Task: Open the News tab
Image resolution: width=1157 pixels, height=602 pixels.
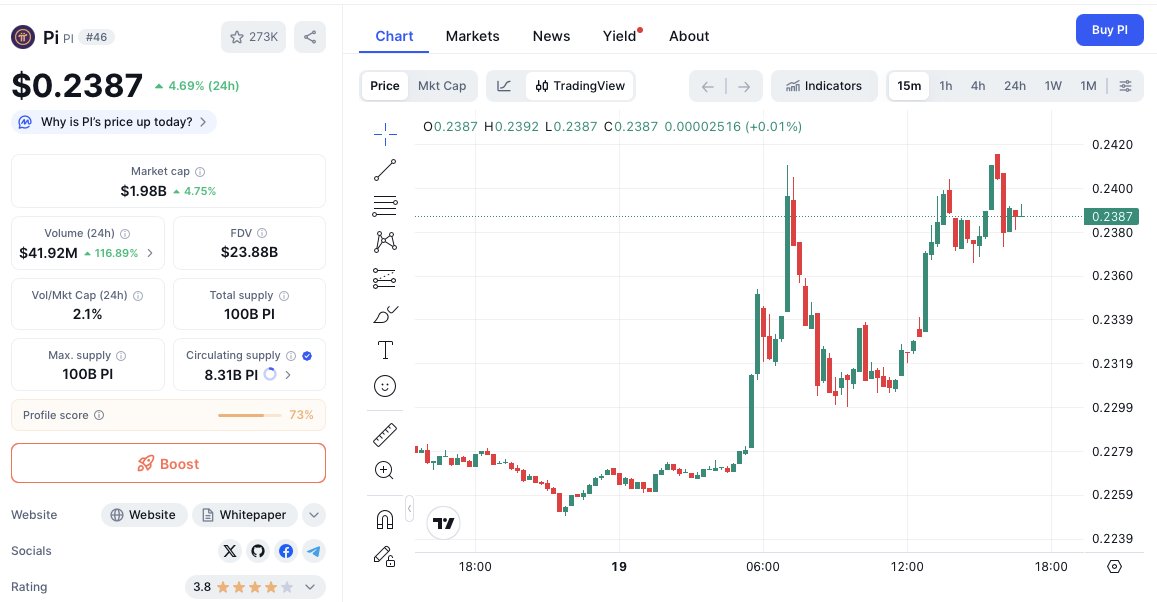Action: (551, 36)
